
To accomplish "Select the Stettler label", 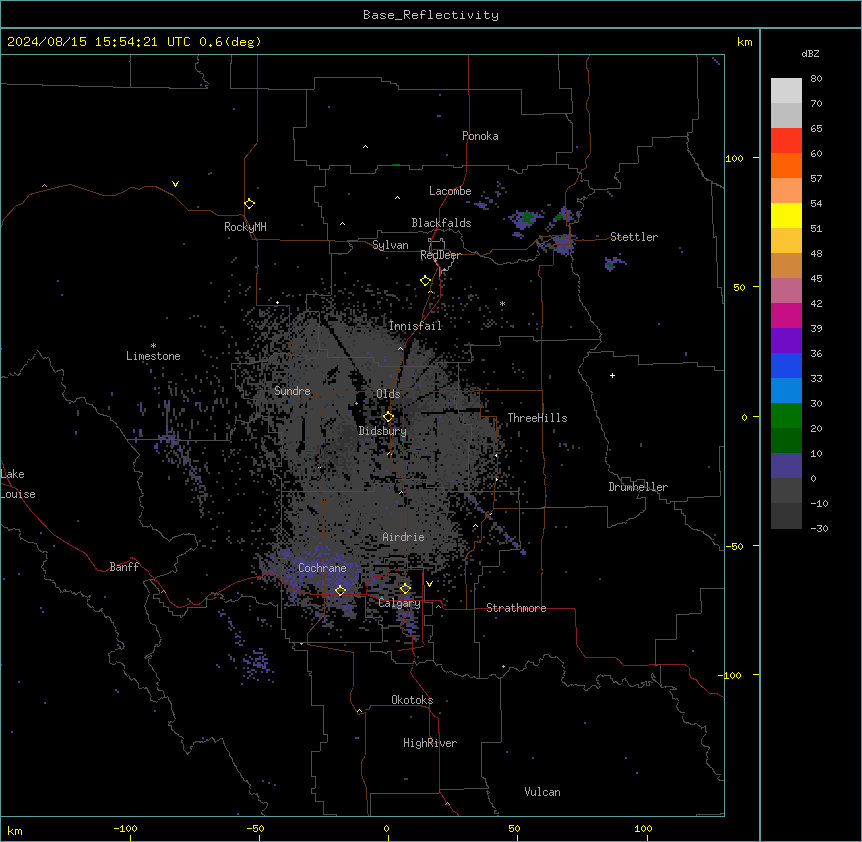I will [634, 237].
